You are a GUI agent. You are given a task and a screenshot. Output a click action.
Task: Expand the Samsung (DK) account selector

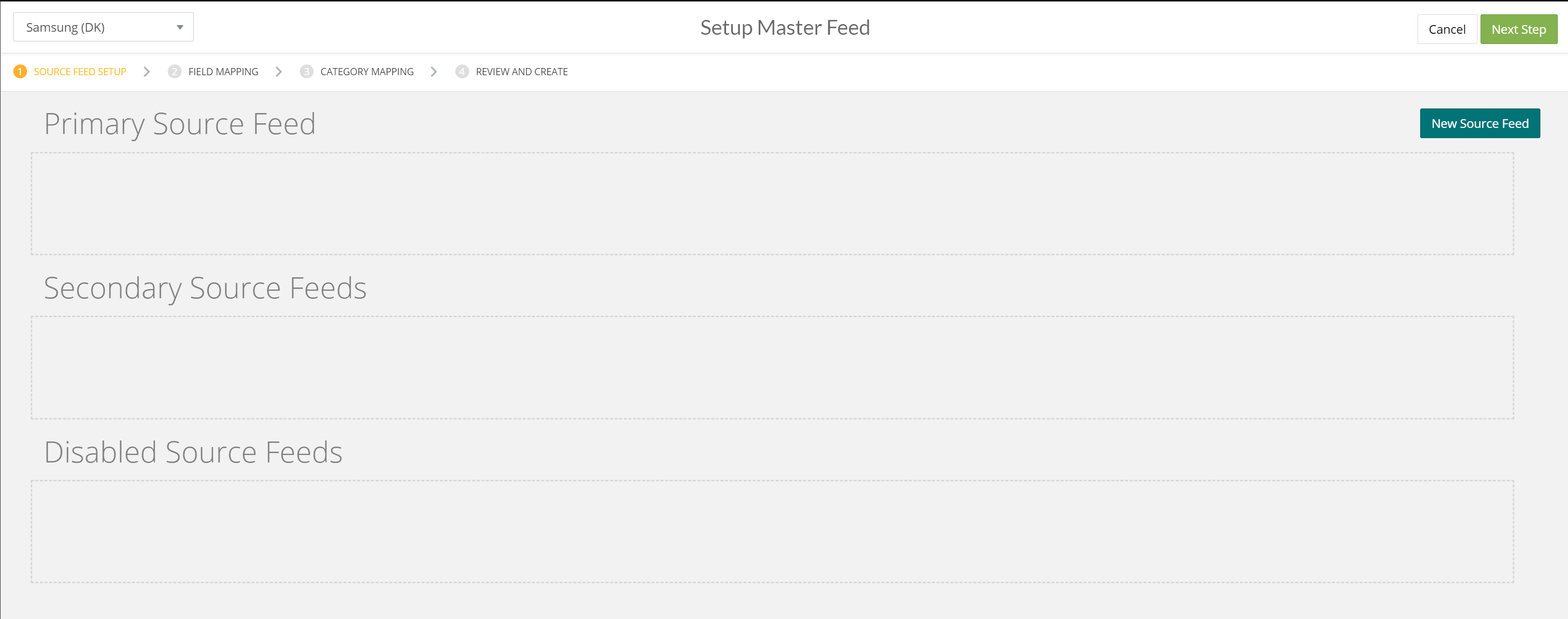(x=103, y=28)
